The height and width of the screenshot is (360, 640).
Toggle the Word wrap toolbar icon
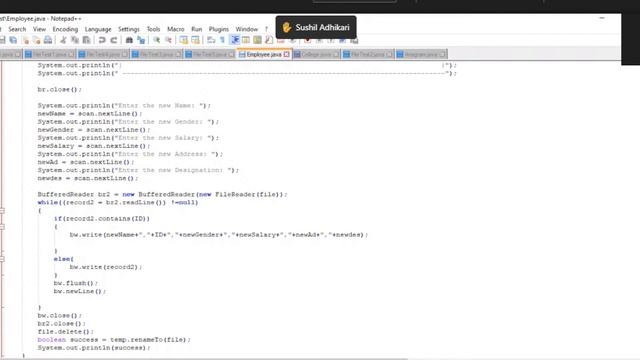211,40
